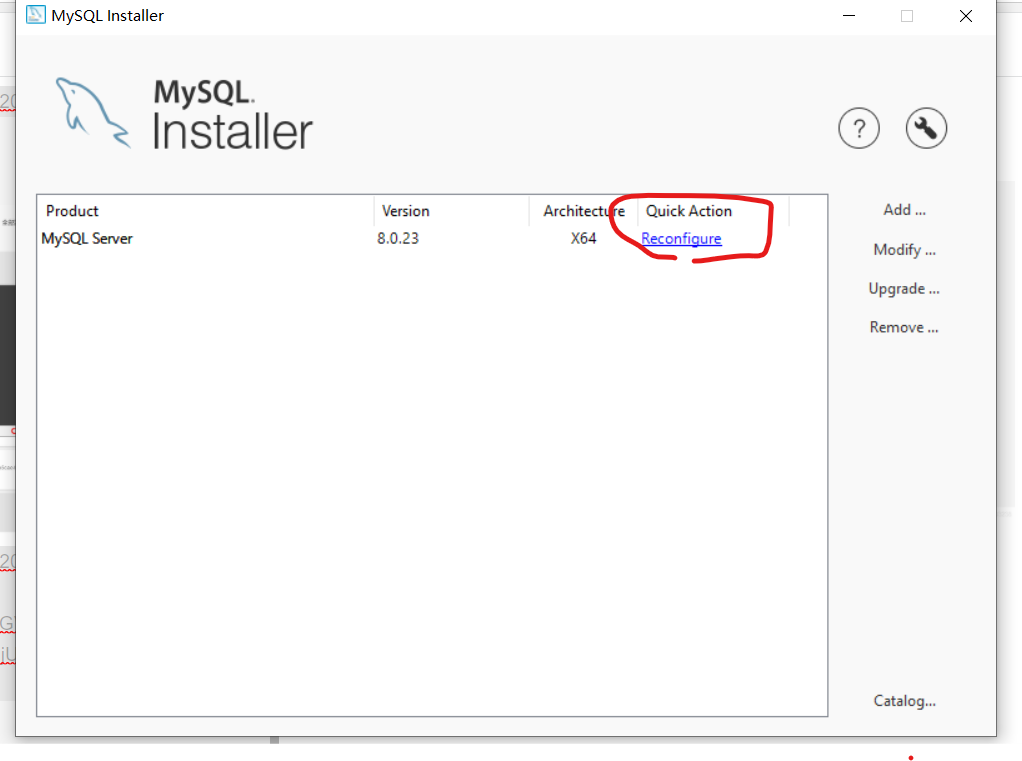
Task: Click the Modify ... button
Action: pos(904,250)
